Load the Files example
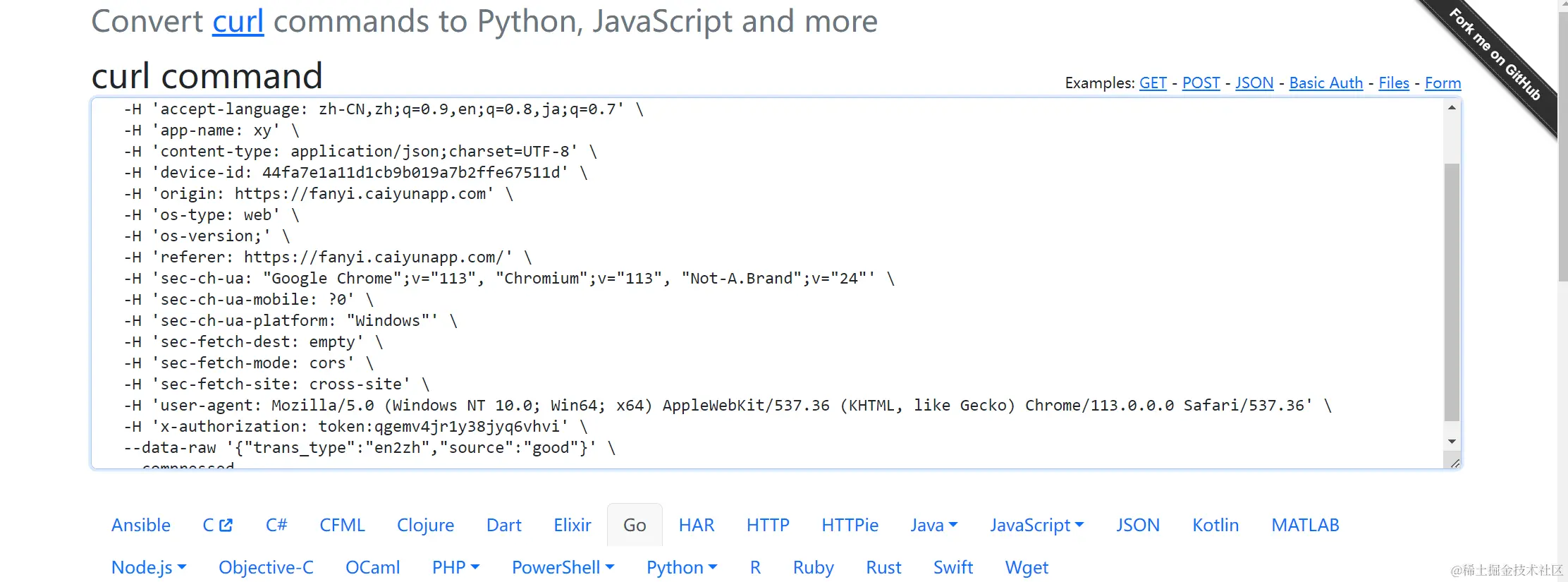 tap(1394, 83)
